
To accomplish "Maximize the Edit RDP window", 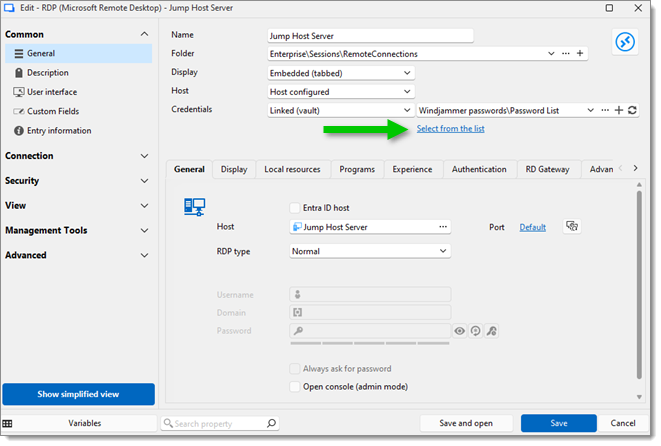I will click(609, 8).
